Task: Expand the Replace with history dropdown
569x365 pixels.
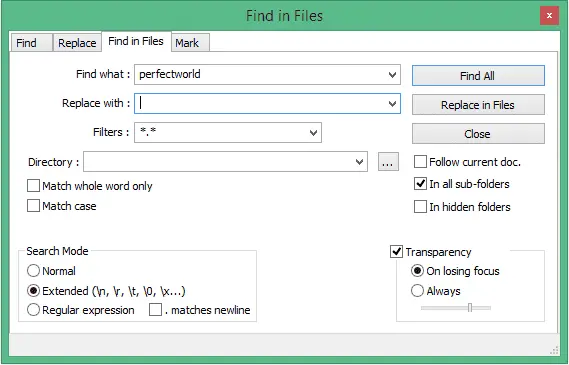Action: (392, 104)
